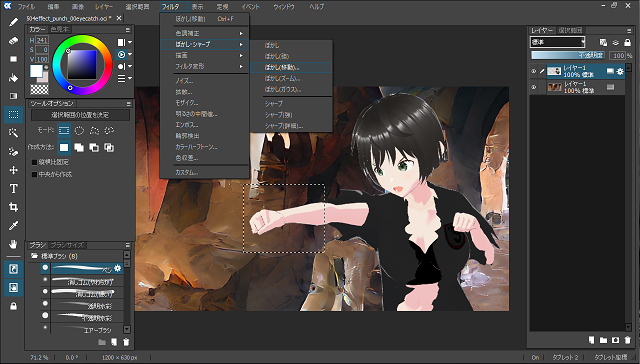
Task: Open the brush panel options menu
Action: [128, 245]
